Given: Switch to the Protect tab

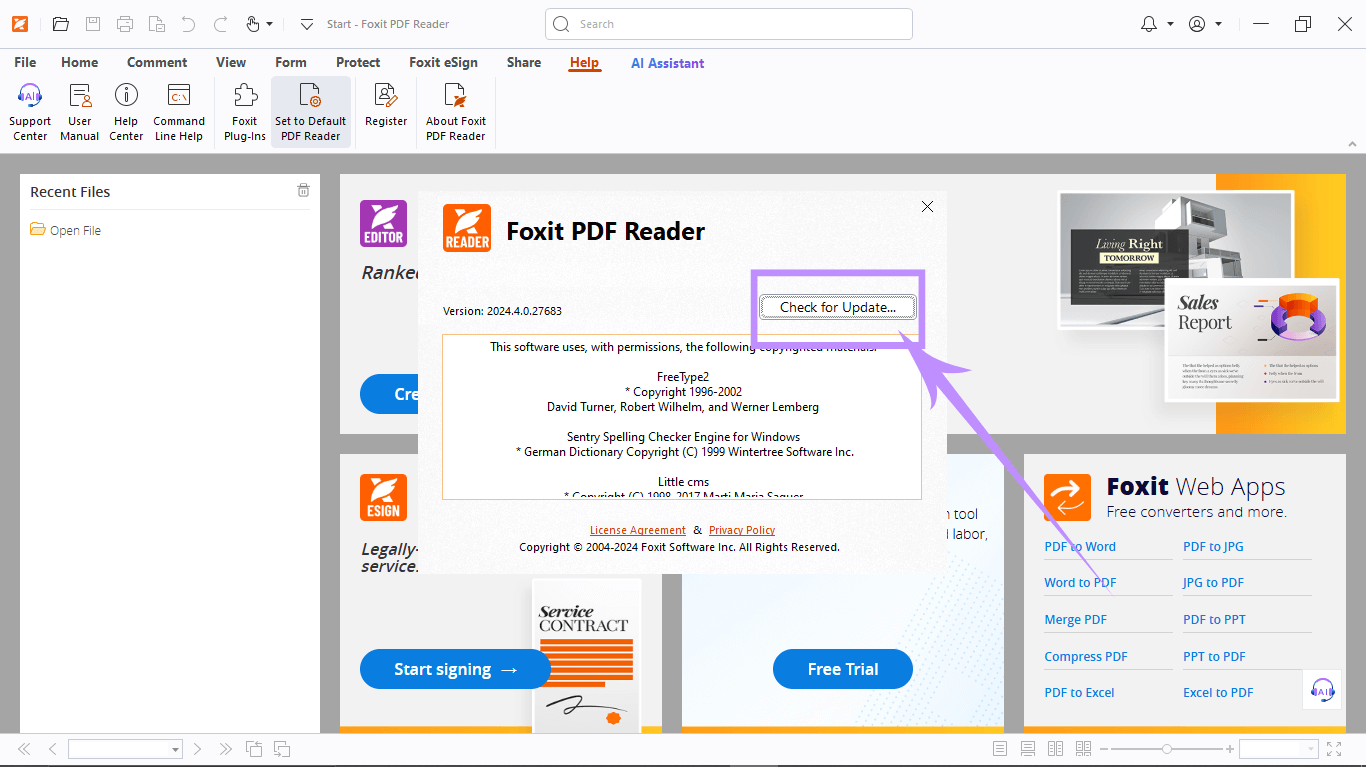Looking at the screenshot, I should 358,62.
